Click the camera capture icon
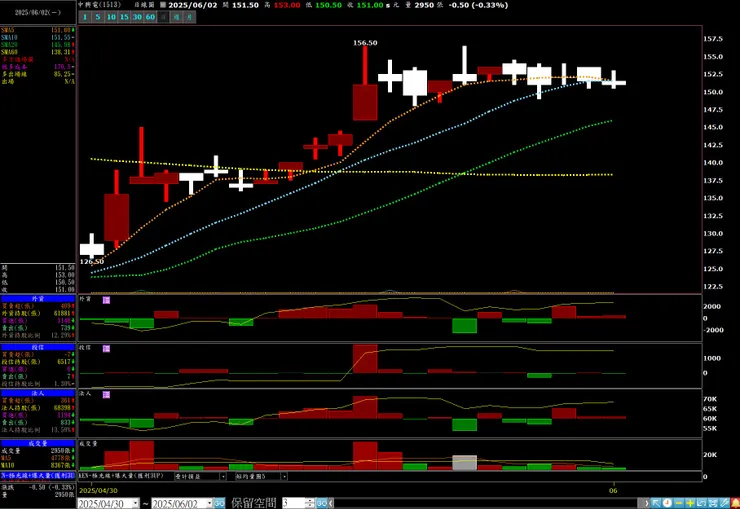This screenshot has width=740, height=509. click(x=713, y=503)
